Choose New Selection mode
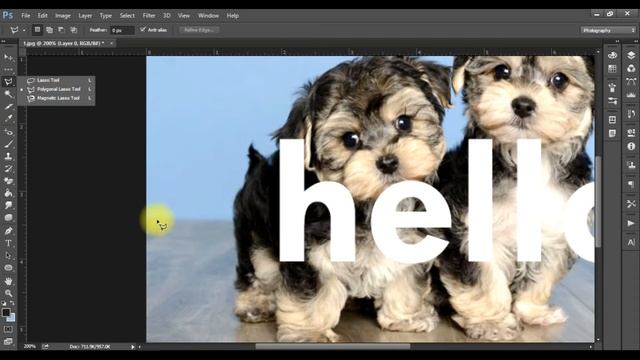 [37, 30]
